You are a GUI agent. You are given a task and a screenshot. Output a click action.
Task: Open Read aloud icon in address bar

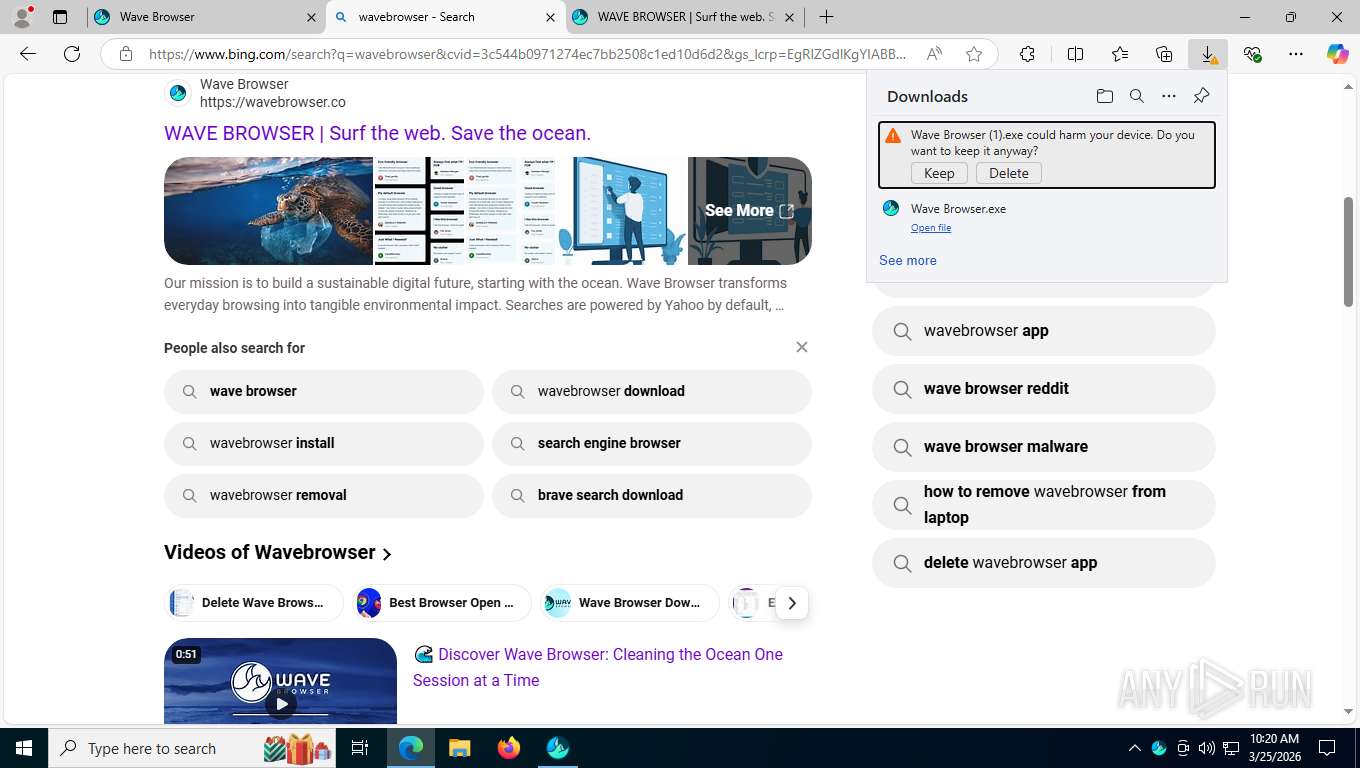coord(934,54)
